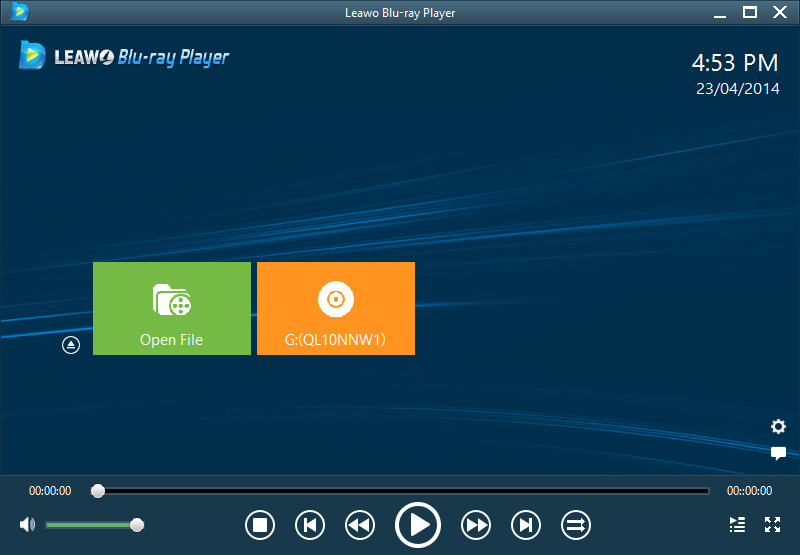Click the Leawo Blu-ray Player logo

pos(124,56)
